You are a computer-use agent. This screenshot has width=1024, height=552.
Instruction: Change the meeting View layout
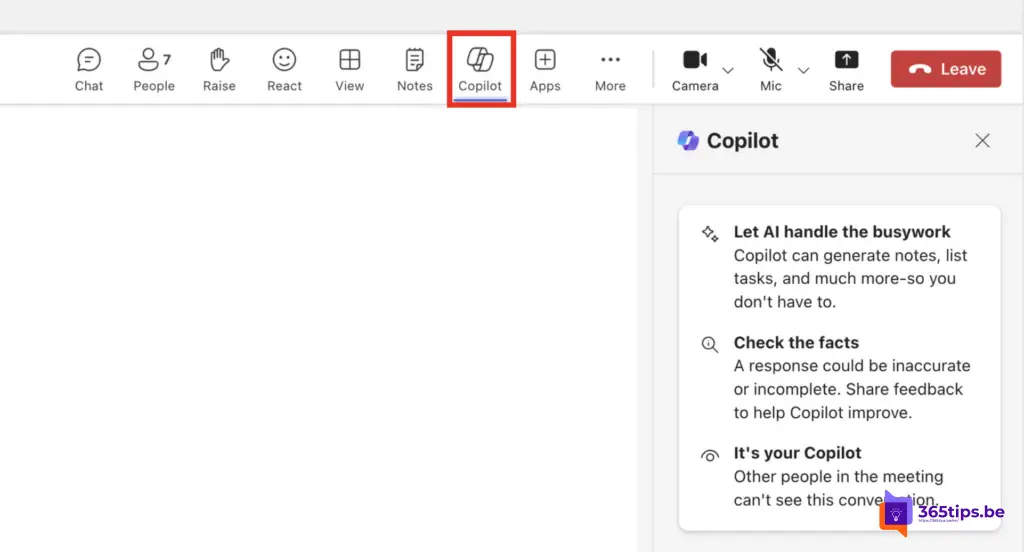pyautogui.click(x=349, y=69)
